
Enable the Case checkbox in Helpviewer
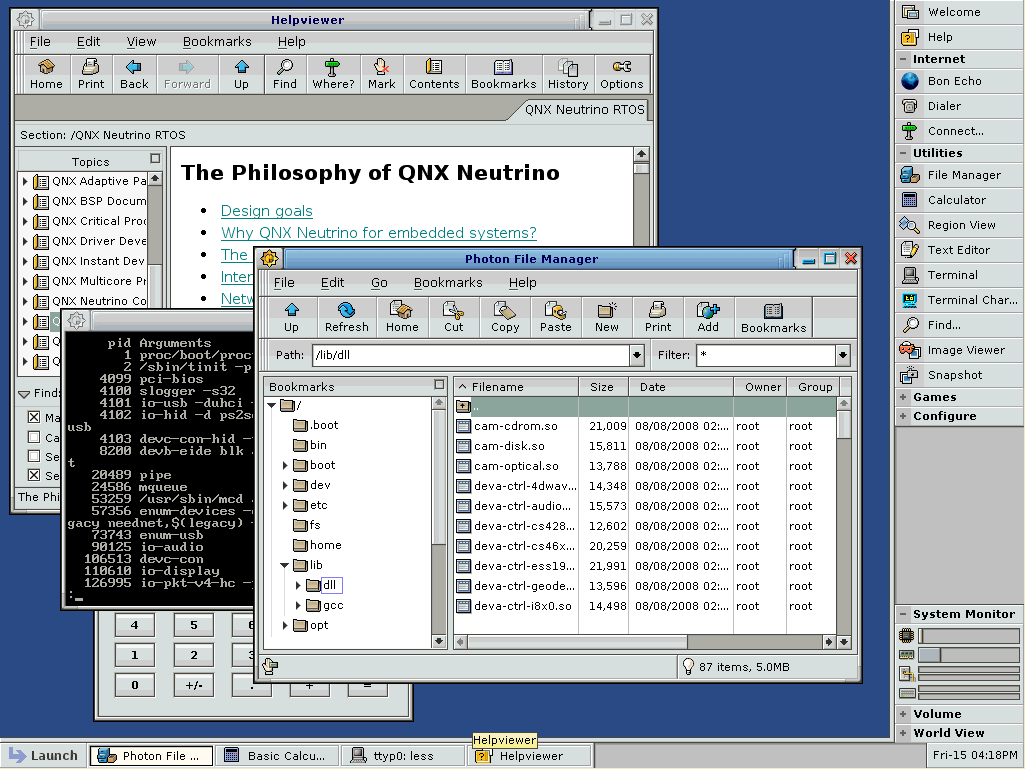click(33, 437)
